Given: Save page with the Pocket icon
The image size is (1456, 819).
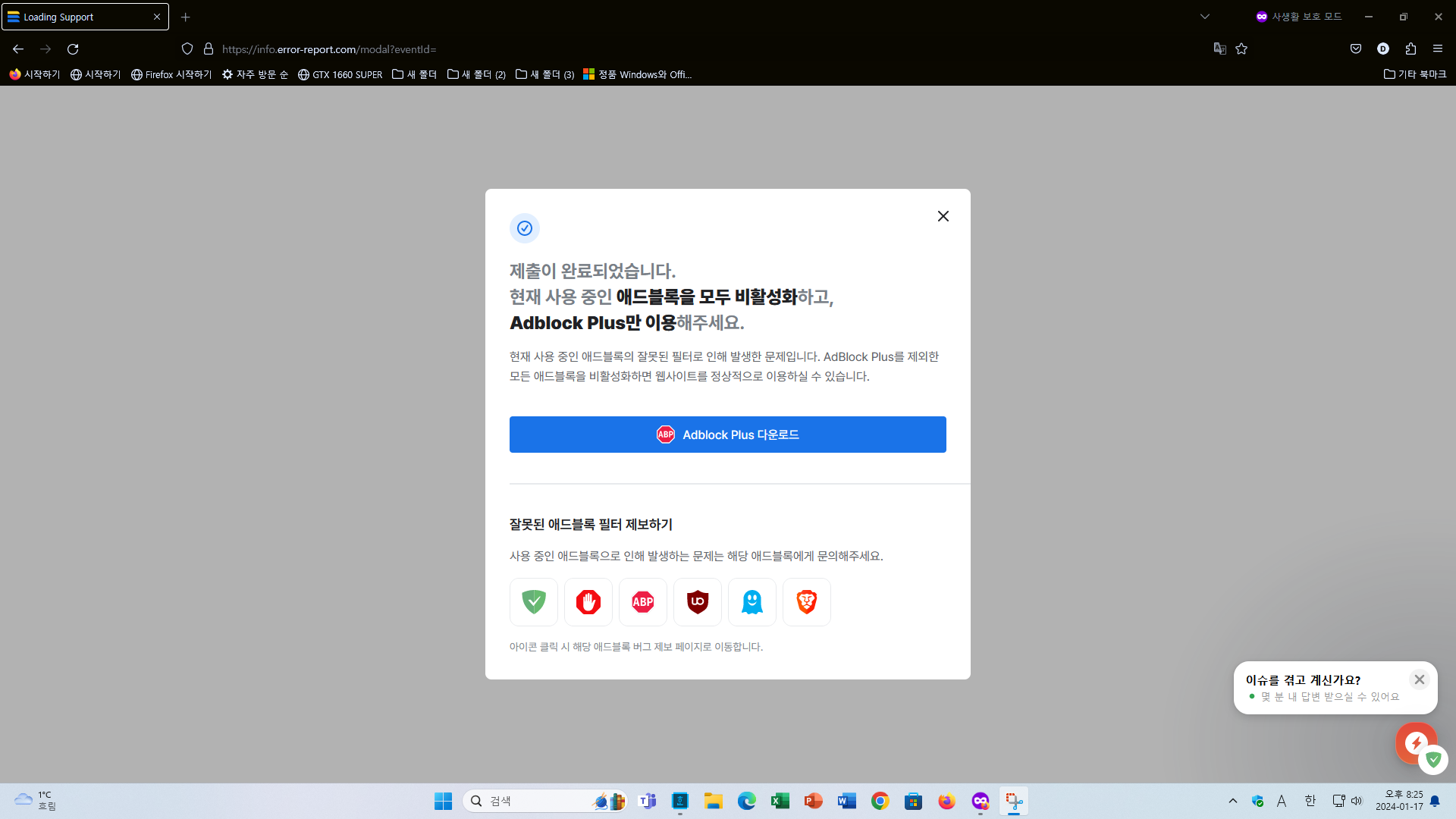Looking at the screenshot, I should (x=1355, y=49).
